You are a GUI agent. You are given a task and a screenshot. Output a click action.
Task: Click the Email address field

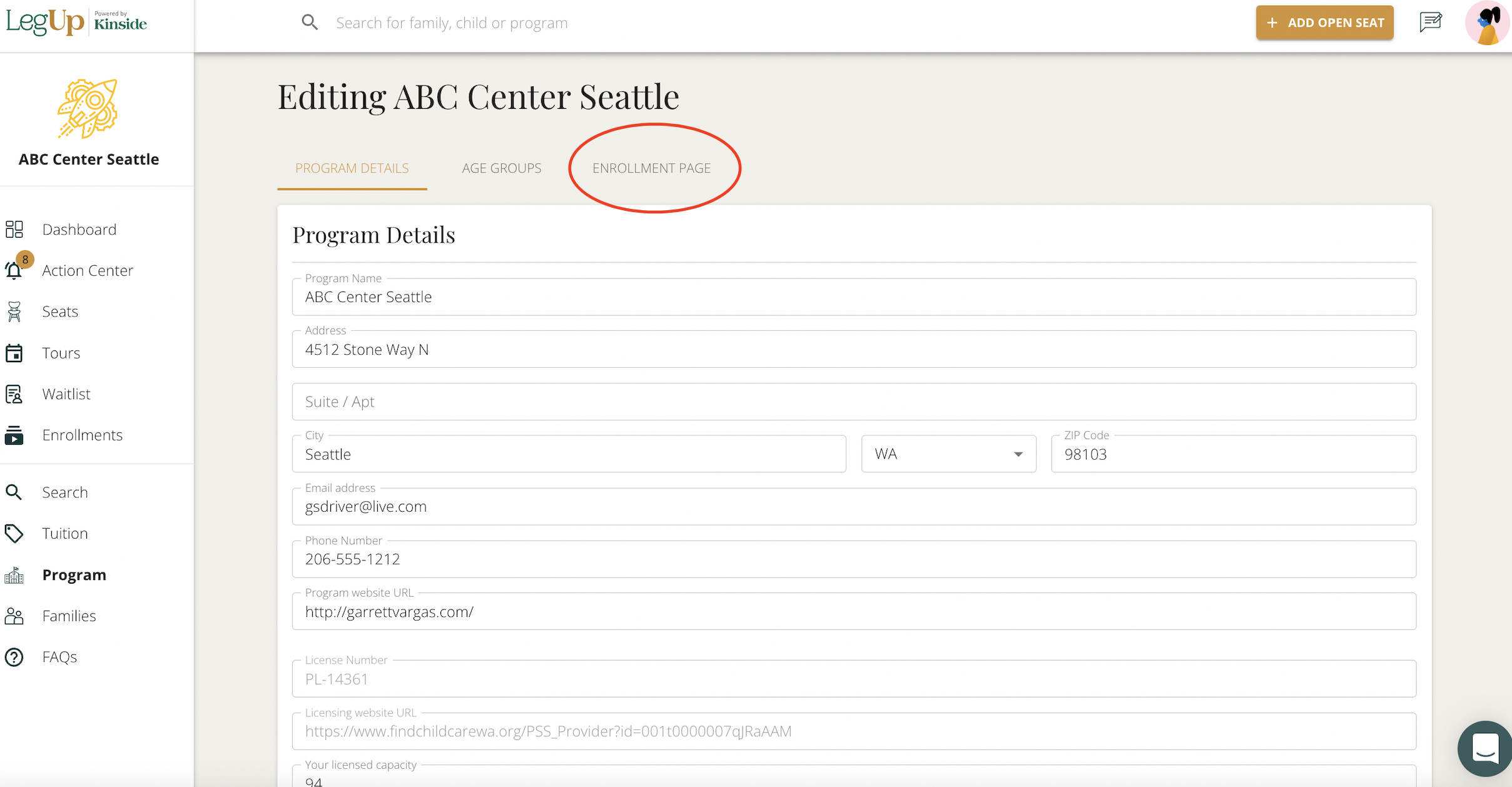coord(854,506)
